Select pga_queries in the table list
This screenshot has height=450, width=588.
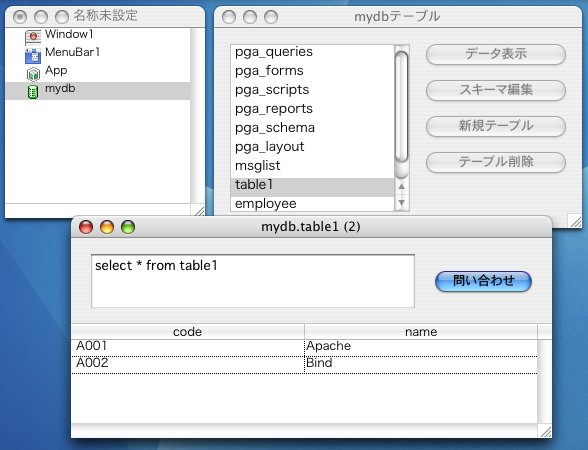point(312,52)
